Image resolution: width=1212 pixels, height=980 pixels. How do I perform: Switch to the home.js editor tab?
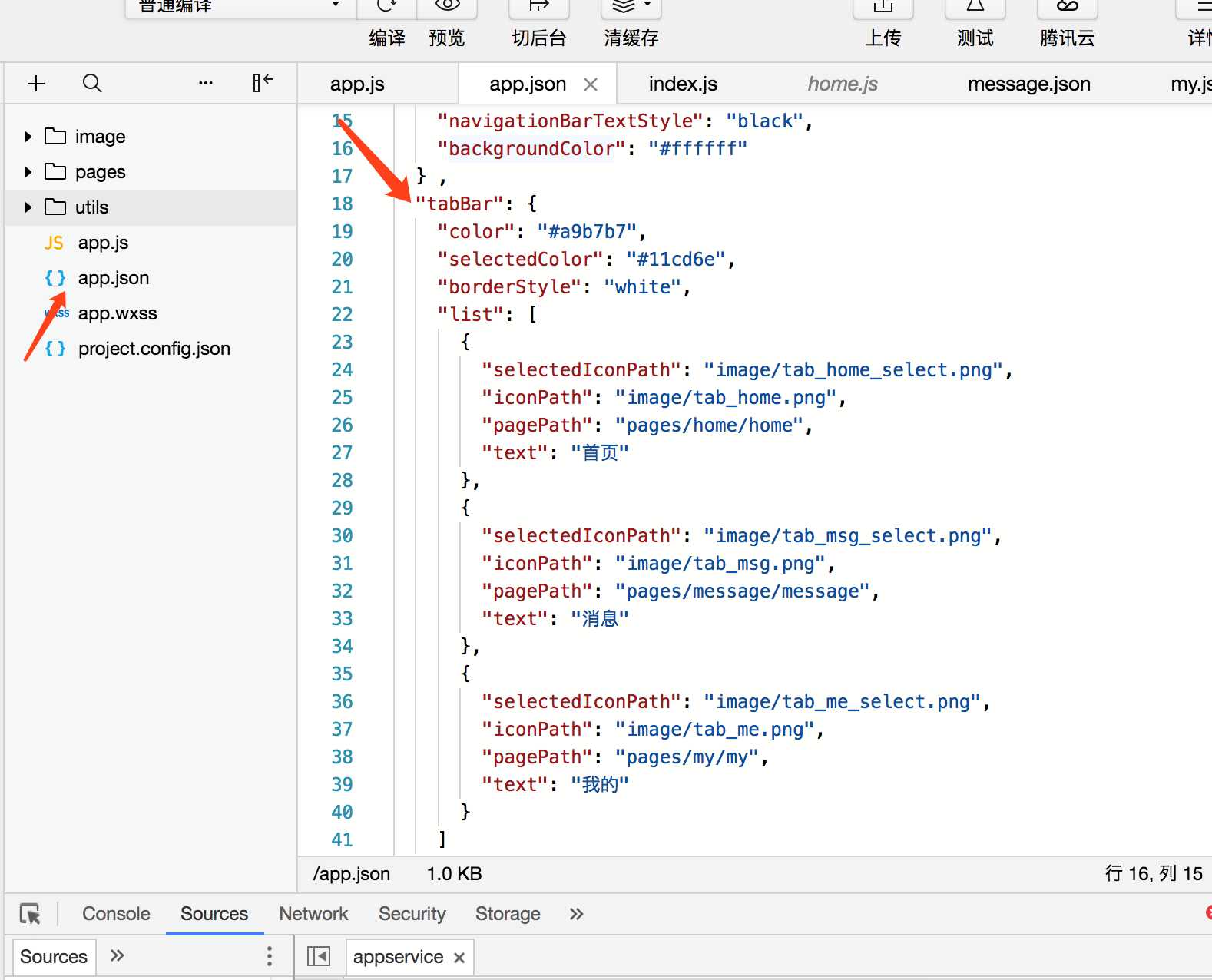coord(843,84)
